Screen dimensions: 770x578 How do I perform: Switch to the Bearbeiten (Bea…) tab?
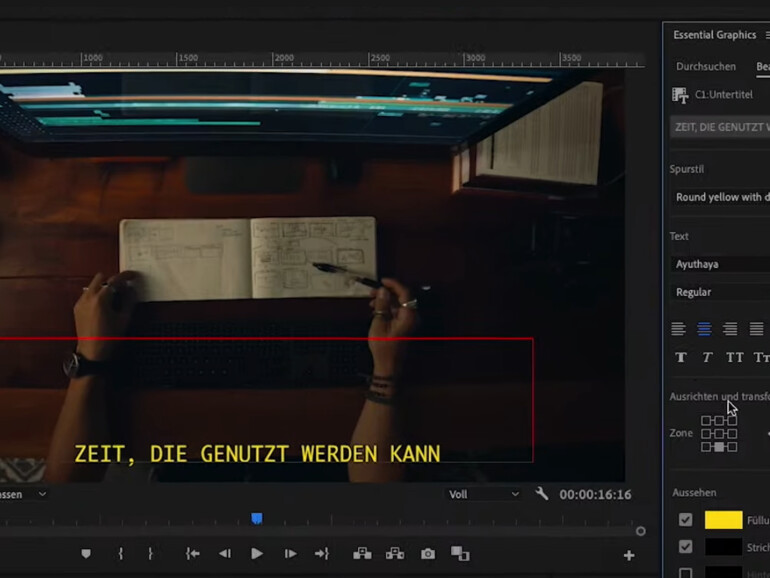click(763, 66)
